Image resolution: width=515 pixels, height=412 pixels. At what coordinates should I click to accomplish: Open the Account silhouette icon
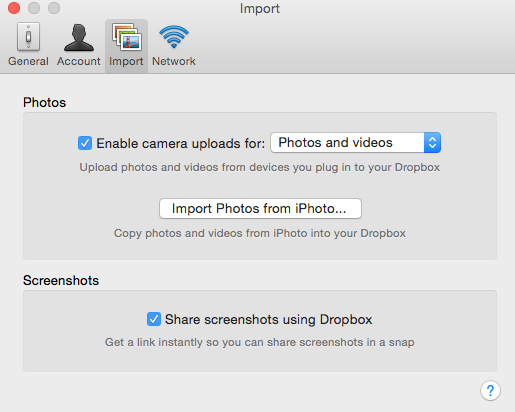pyautogui.click(x=79, y=37)
